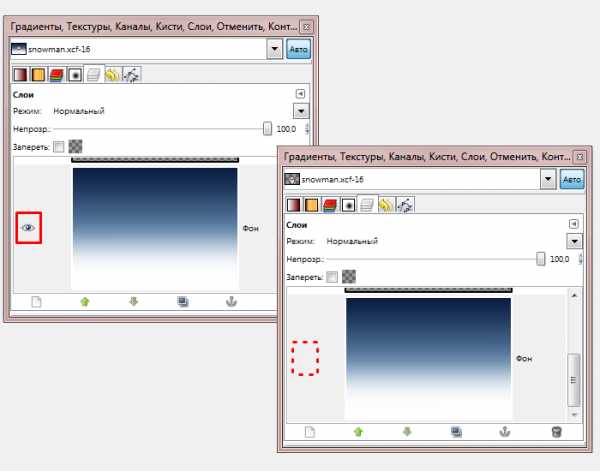Screen dimensions: 600x471
Task: Click scrollbar up arrow in front window
Action: pos(574,295)
